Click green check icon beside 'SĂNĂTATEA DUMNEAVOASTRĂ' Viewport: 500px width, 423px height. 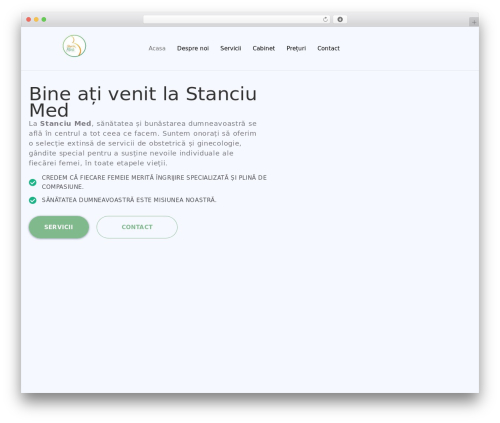tap(33, 200)
